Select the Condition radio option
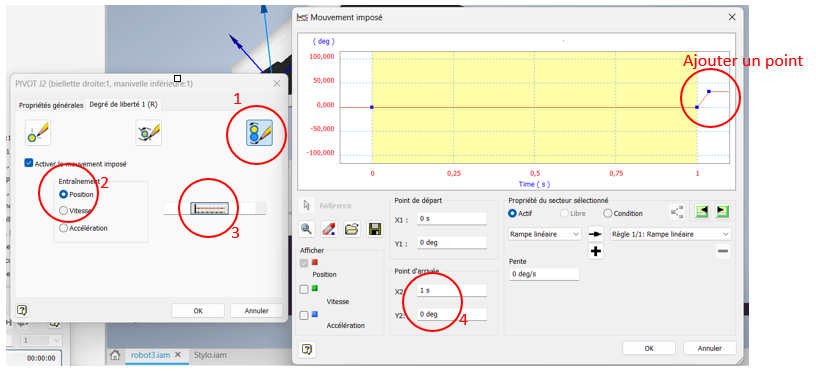Image resolution: width=816 pixels, height=371 pixels. pyautogui.click(x=607, y=213)
